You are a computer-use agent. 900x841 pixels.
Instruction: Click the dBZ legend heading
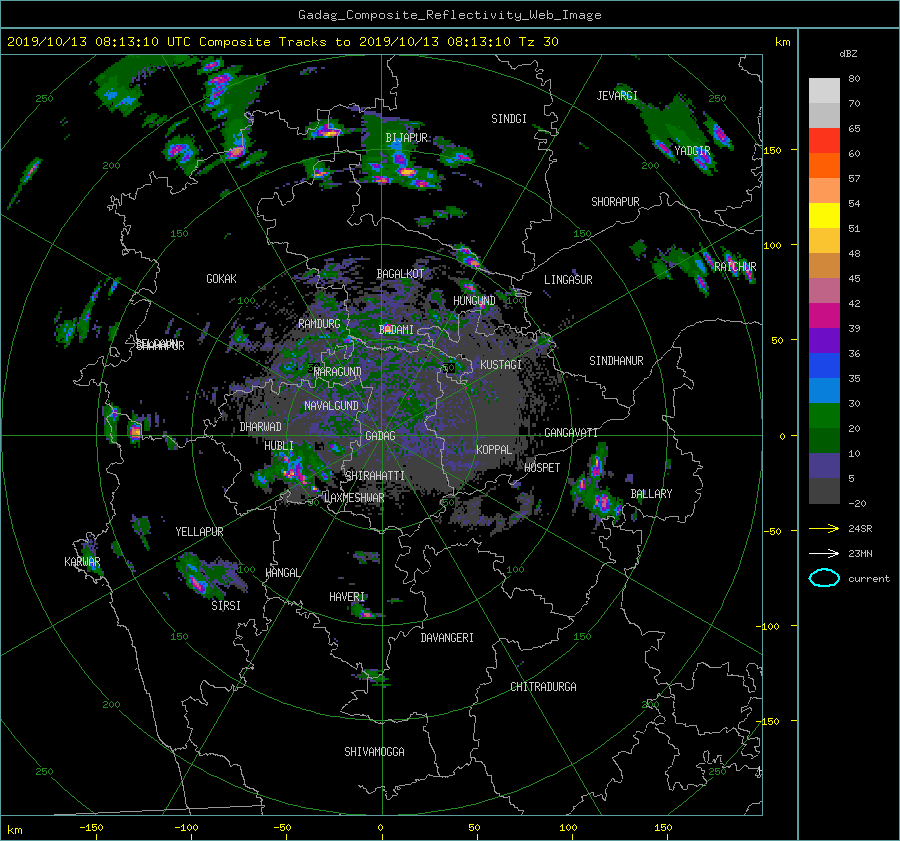(848, 53)
